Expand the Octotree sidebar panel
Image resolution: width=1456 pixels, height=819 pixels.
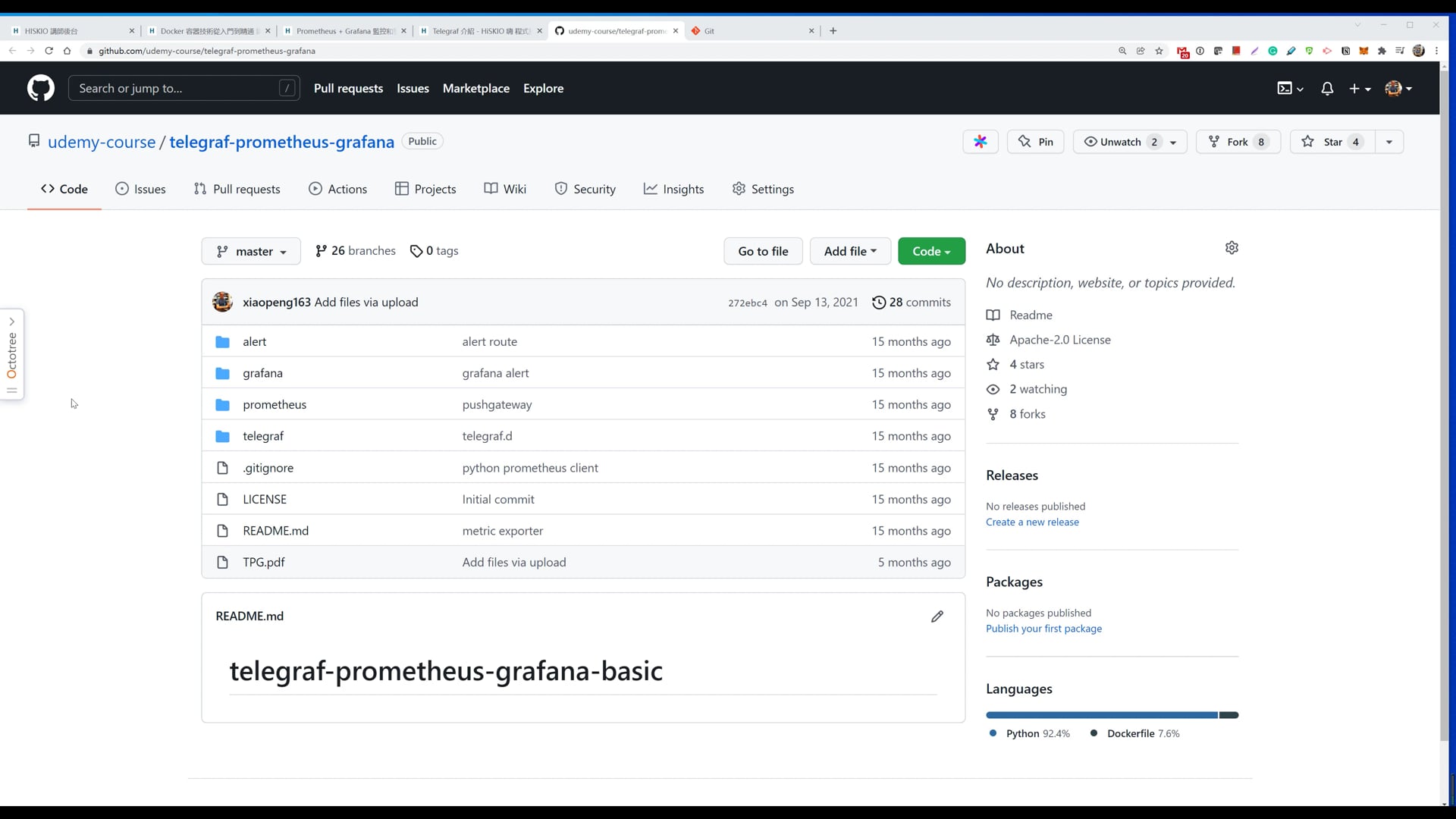(x=12, y=322)
